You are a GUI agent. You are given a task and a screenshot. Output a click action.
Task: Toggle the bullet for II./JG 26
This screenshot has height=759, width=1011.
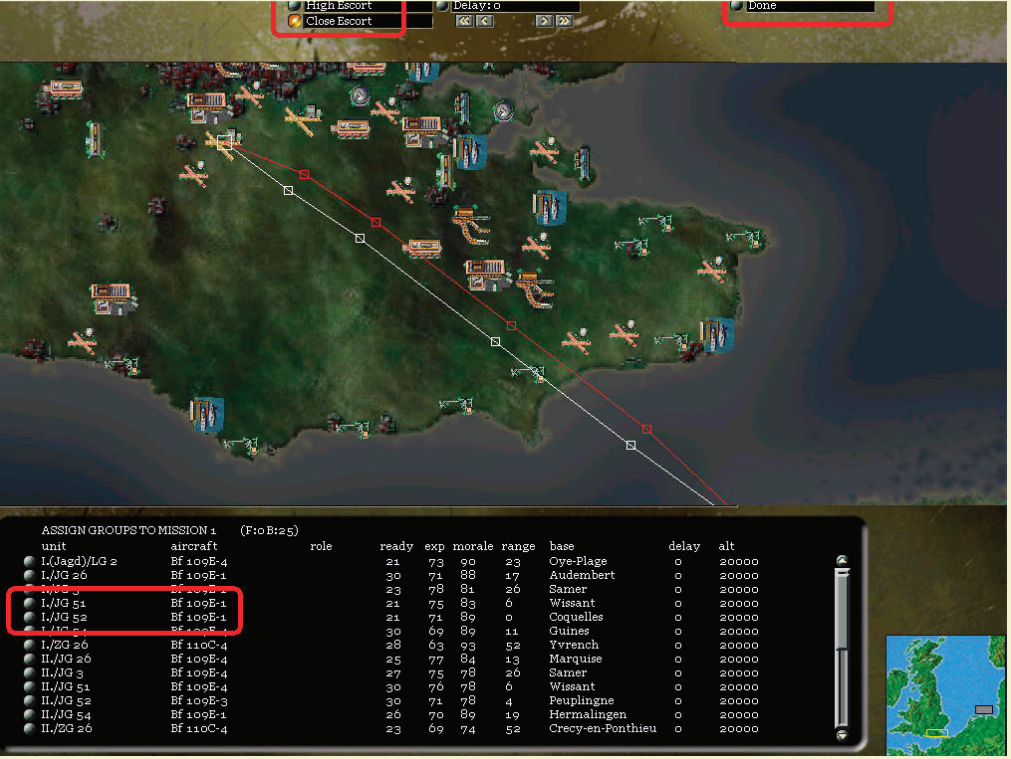click(x=29, y=659)
